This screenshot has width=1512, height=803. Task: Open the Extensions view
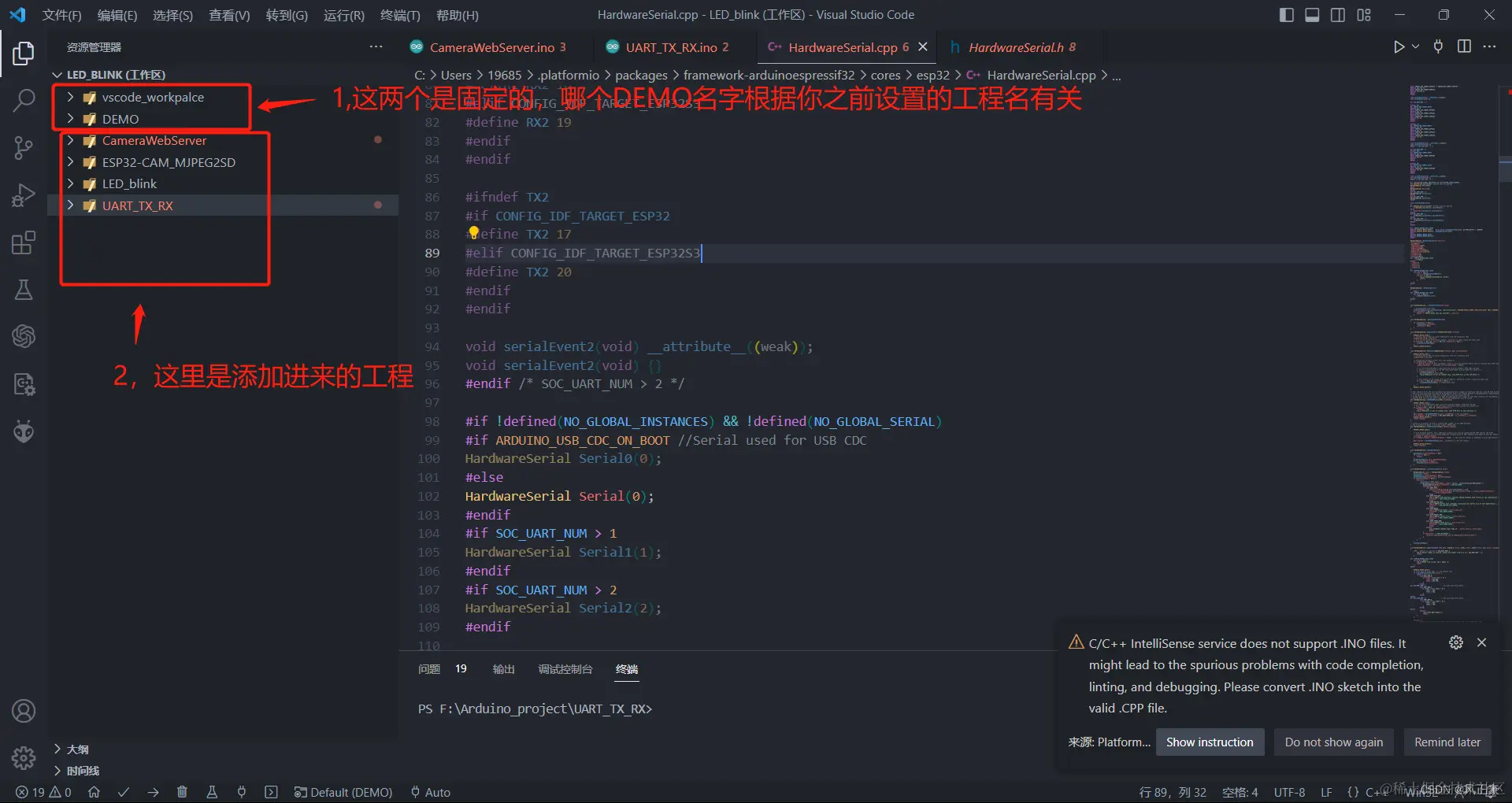pyautogui.click(x=24, y=242)
